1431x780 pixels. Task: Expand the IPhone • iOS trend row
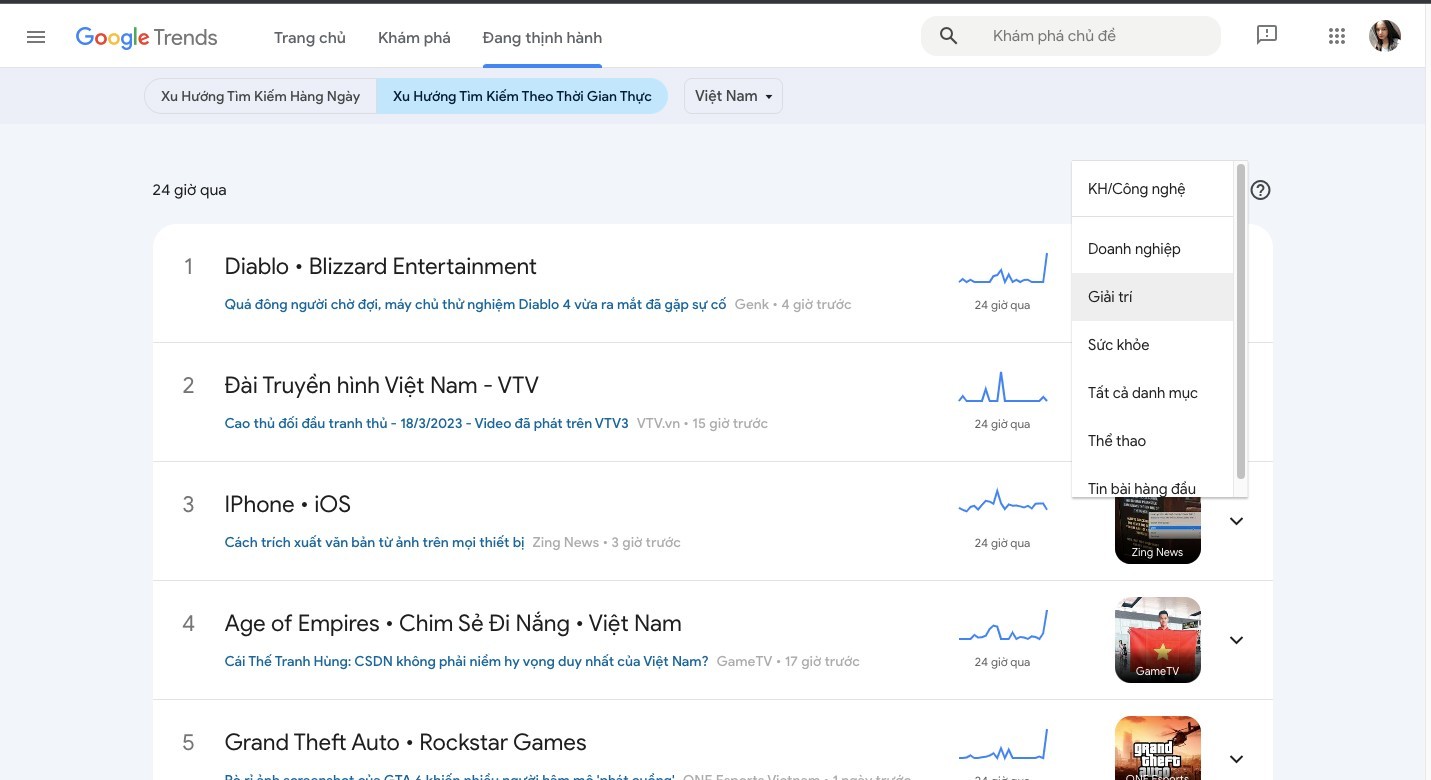[x=1236, y=521]
